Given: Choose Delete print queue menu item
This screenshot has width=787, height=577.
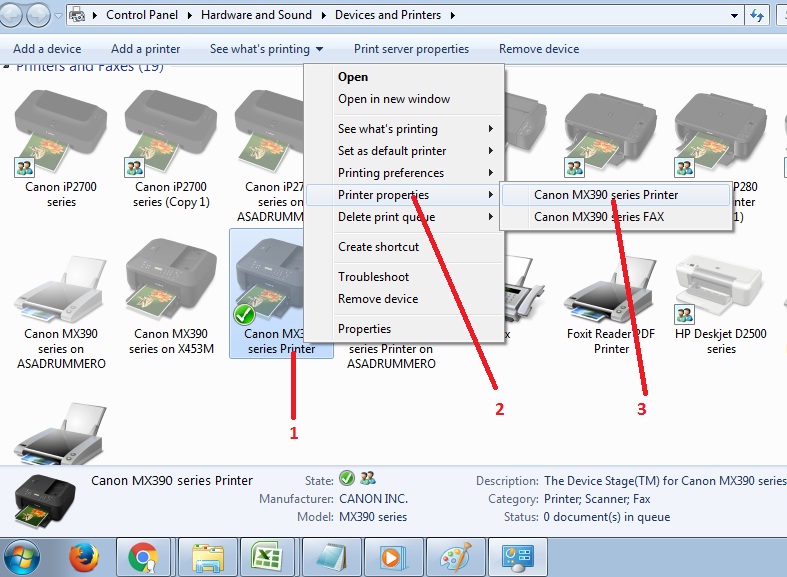Looking at the screenshot, I should tap(404, 217).
